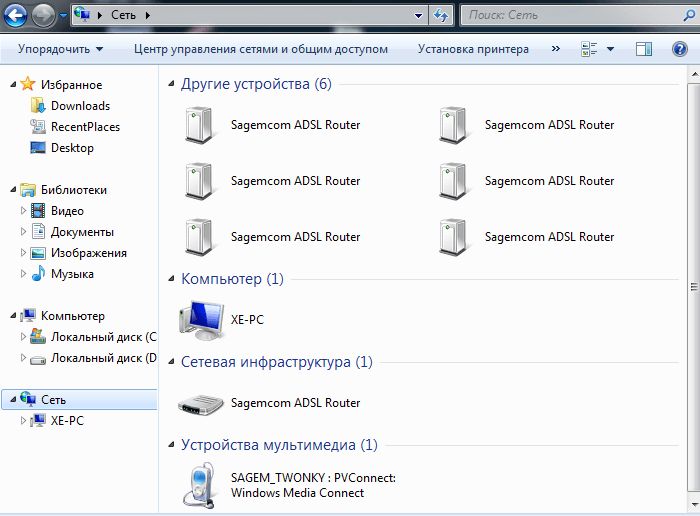The width and height of the screenshot is (700, 516).
Task: Select Desktop in the Избранное list
Action: [72, 148]
